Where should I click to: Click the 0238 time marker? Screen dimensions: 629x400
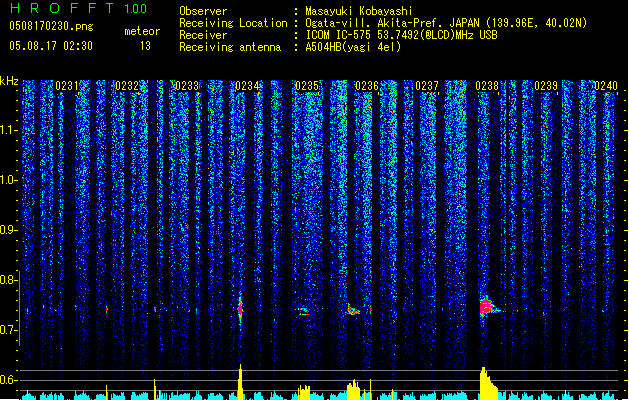pyautogui.click(x=487, y=86)
